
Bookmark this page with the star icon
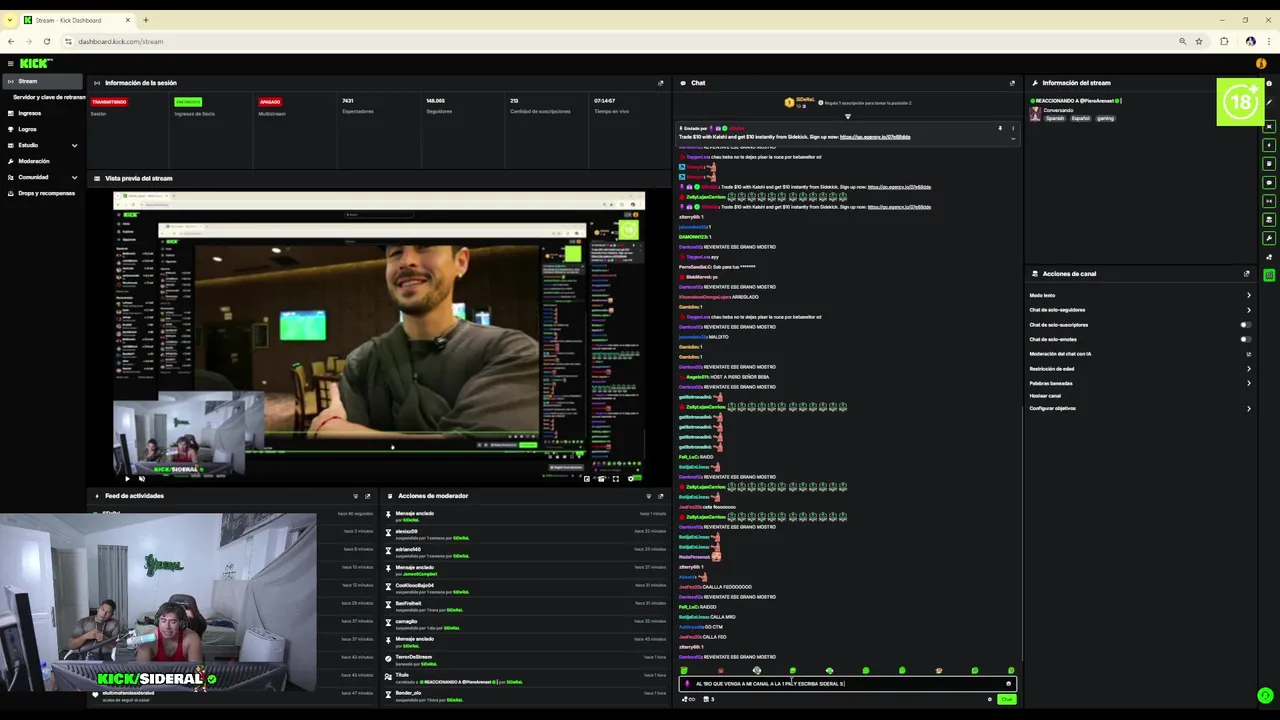[x=1199, y=41]
